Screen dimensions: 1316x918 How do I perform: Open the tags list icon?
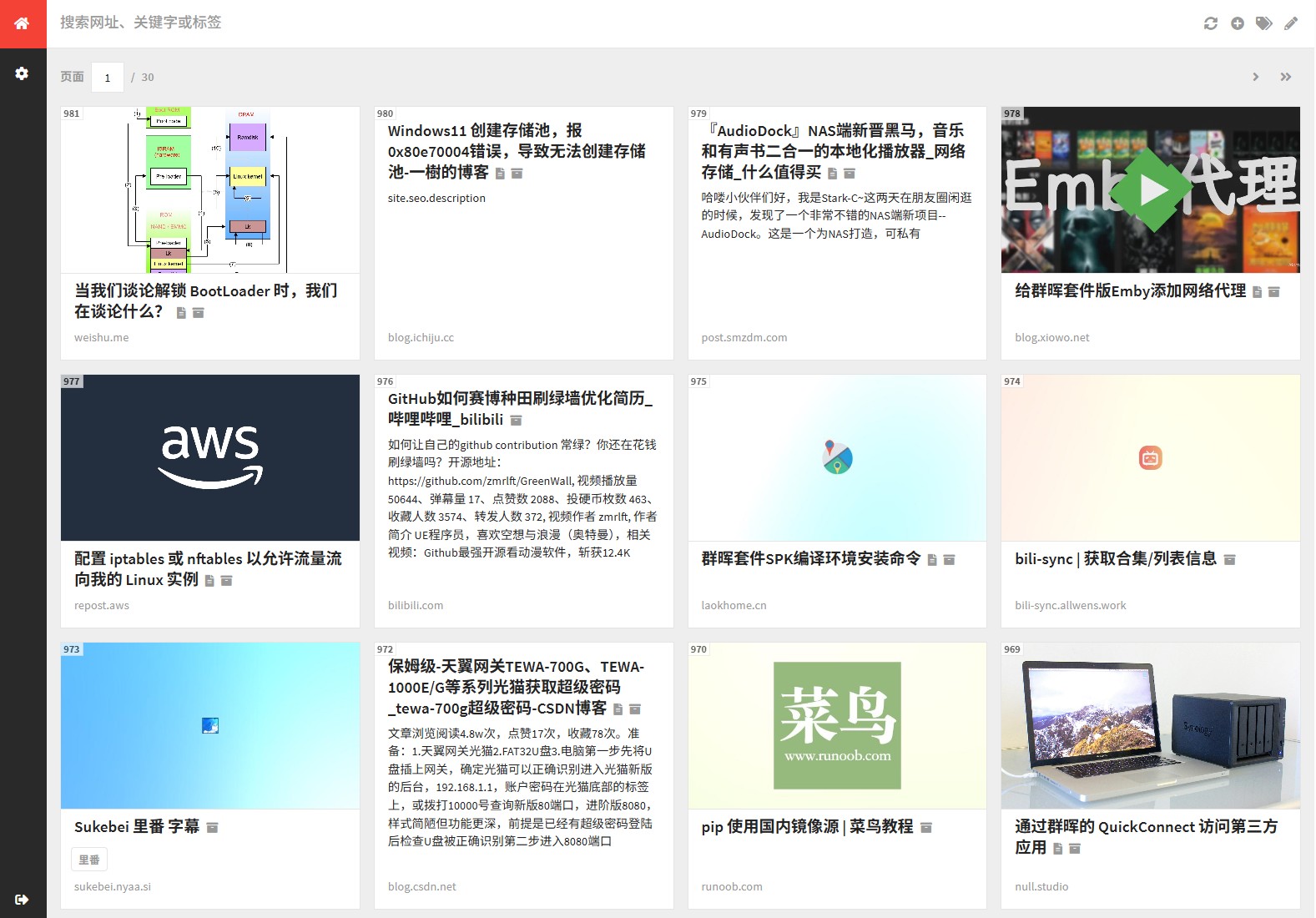click(1264, 23)
